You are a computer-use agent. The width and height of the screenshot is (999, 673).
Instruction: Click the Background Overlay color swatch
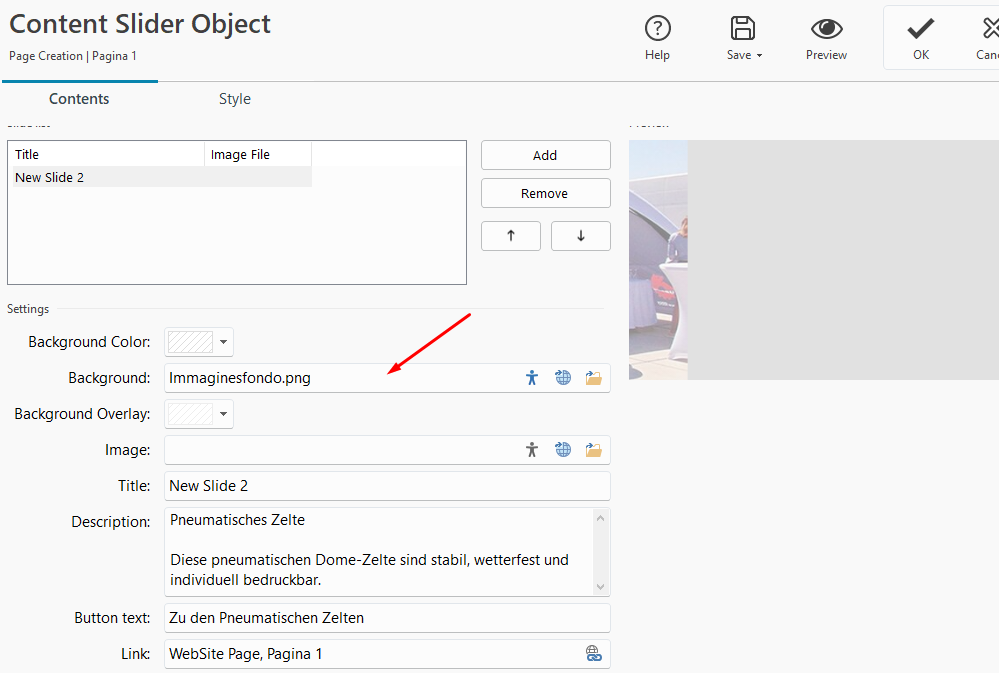point(190,414)
